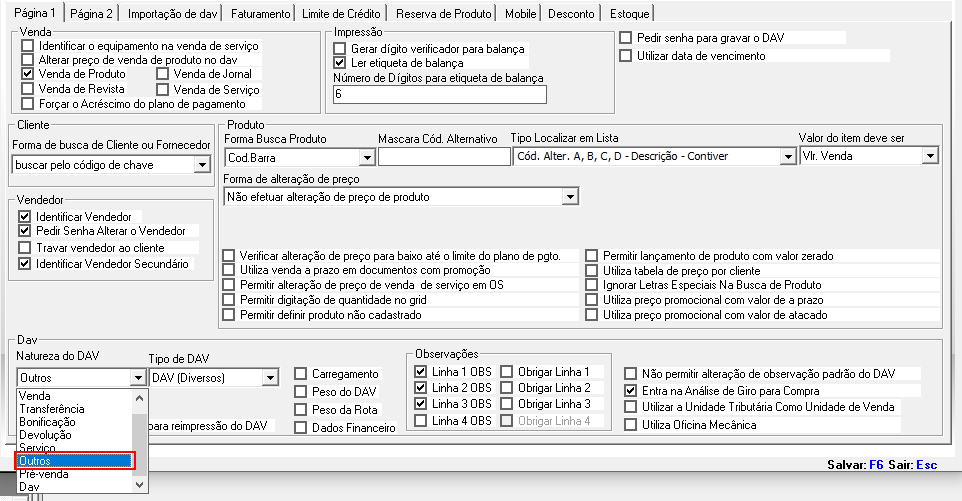Check Alterar preço de venda de produto no dav
The height and width of the screenshot is (501, 962).
(27, 60)
